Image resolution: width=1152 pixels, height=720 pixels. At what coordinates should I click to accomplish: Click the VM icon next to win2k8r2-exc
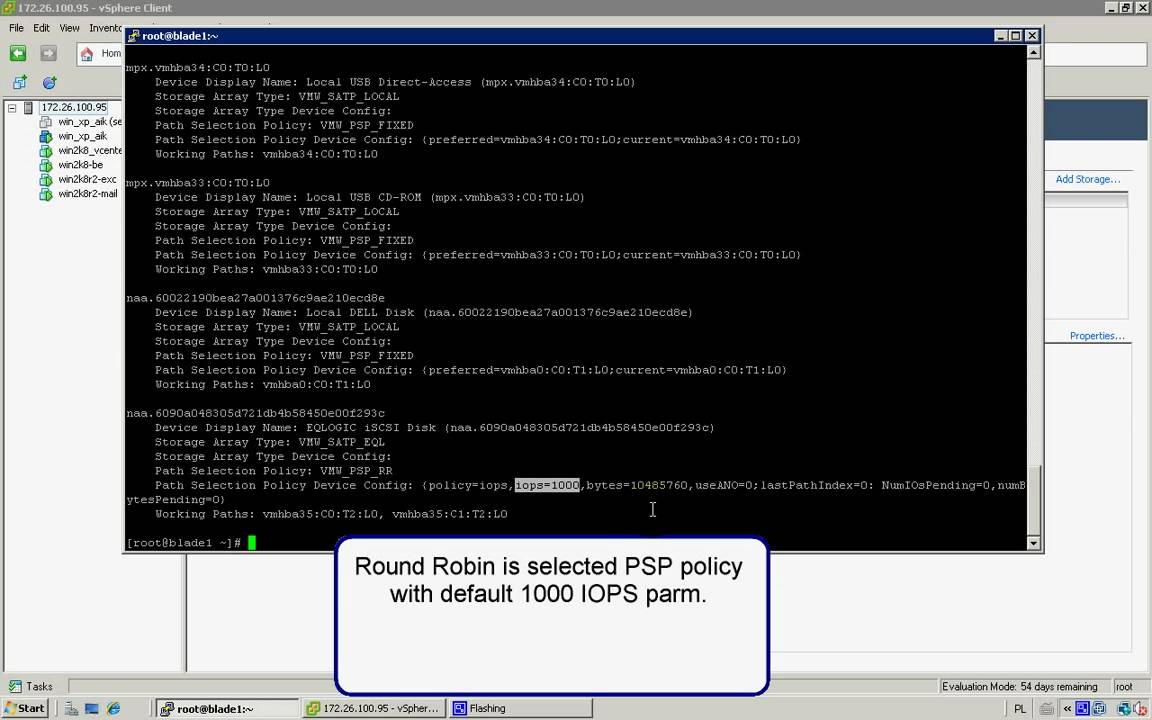46,179
